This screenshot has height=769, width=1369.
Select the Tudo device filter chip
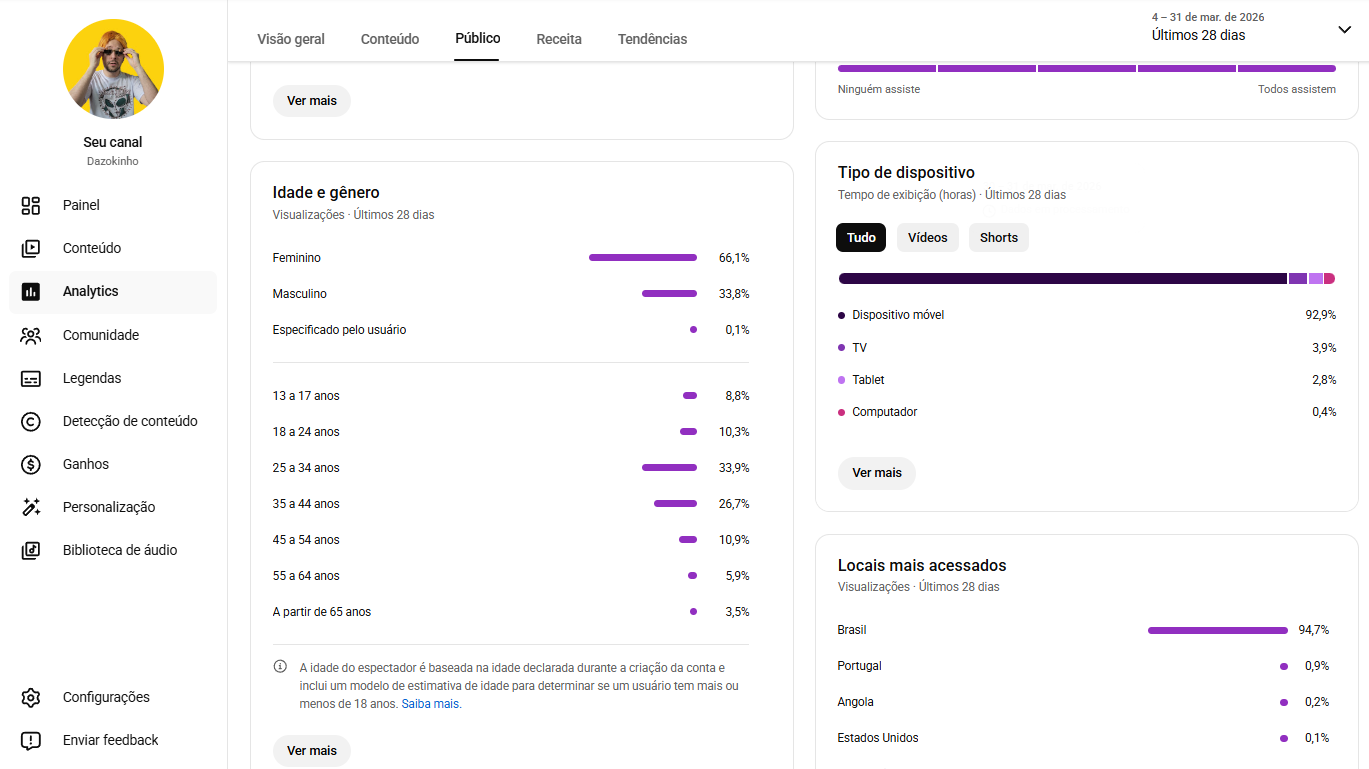861,238
